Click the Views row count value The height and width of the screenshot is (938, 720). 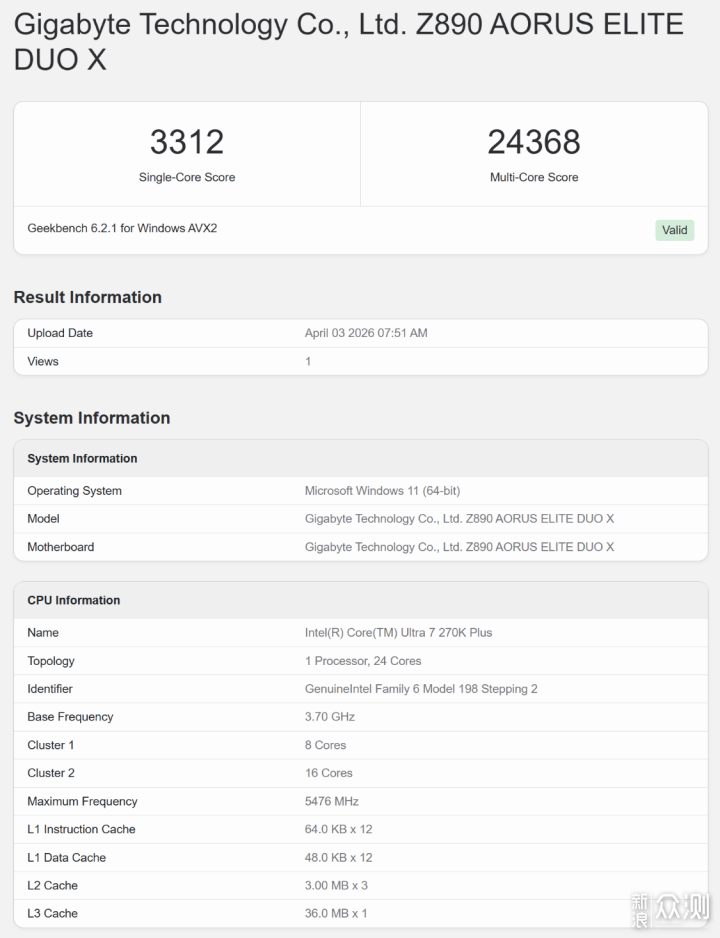[x=308, y=361]
